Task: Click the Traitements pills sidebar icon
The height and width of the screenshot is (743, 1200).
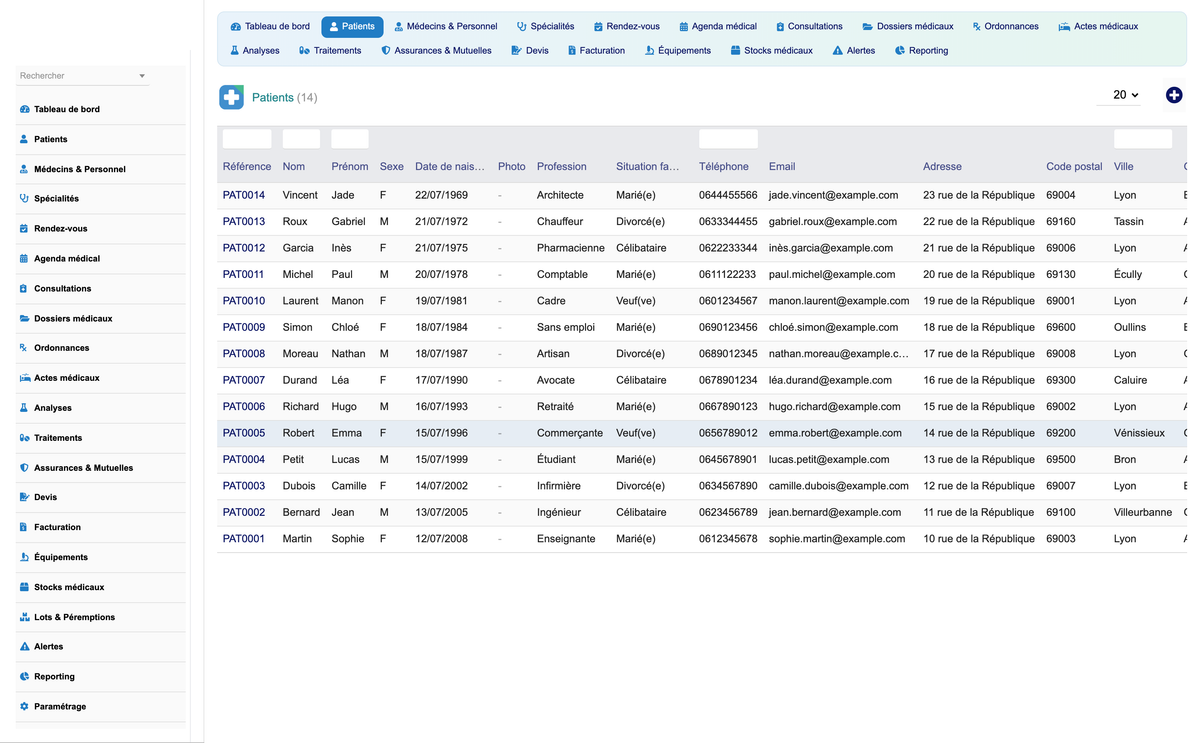Action: (x=24, y=438)
